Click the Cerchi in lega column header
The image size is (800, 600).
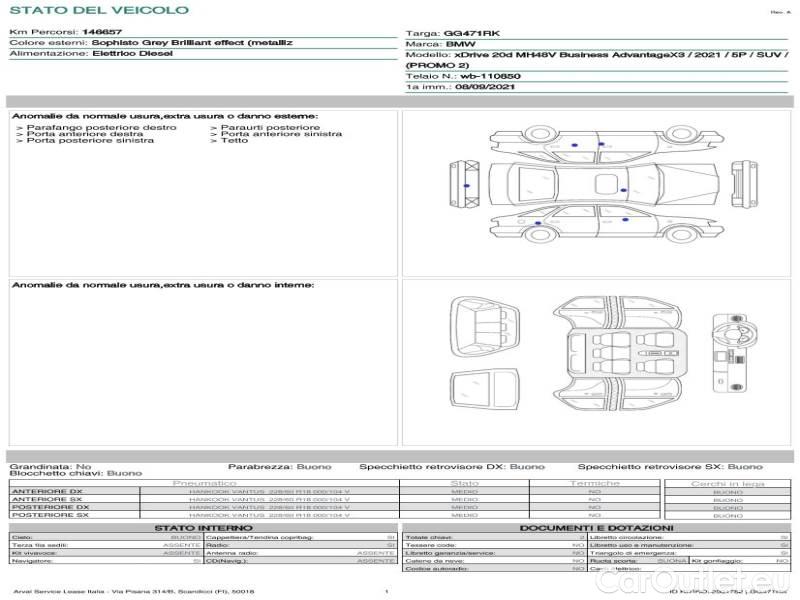click(x=727, y=483)
